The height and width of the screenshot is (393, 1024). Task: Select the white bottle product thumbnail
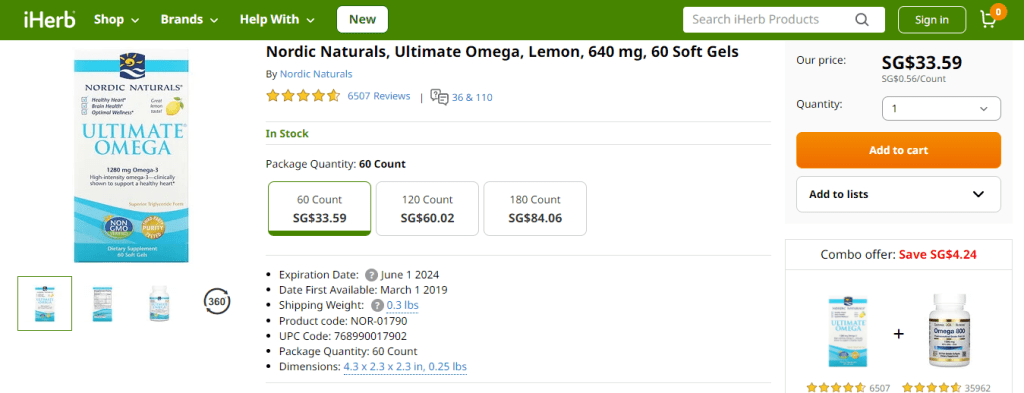pyautogui.click(x=160, y=303)
